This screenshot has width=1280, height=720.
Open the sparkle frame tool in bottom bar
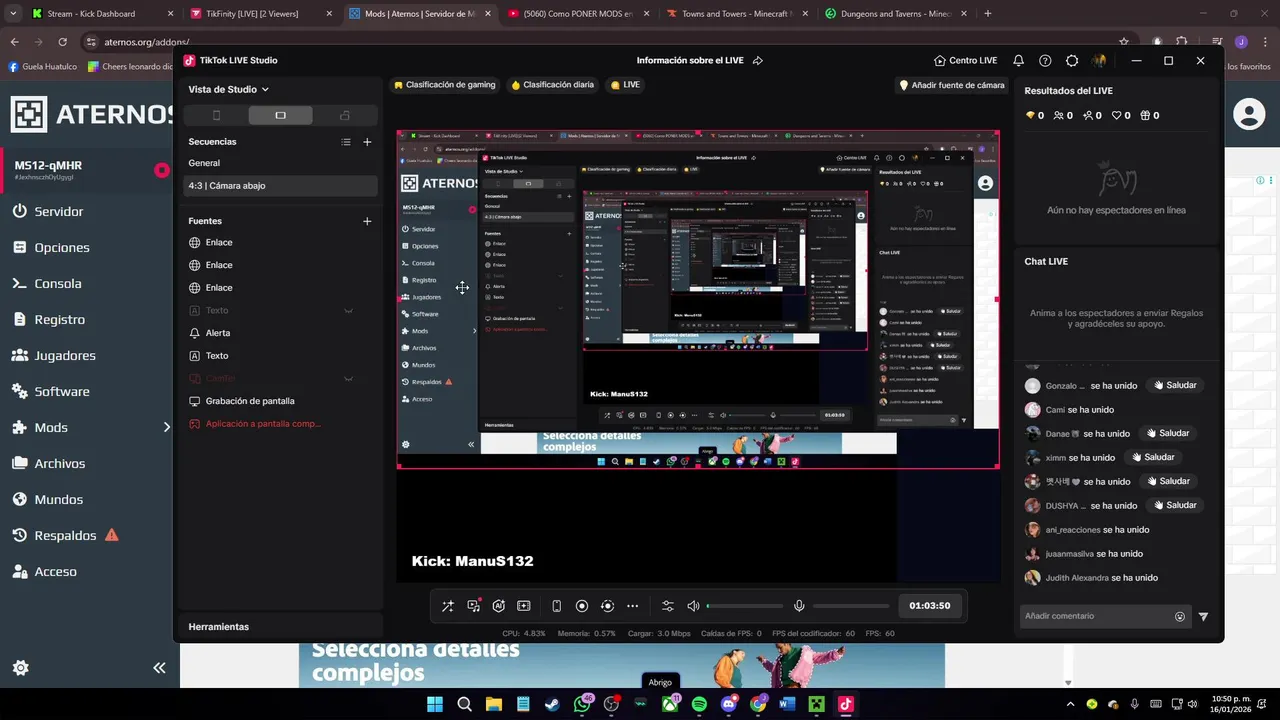click(x=523, y=606)
